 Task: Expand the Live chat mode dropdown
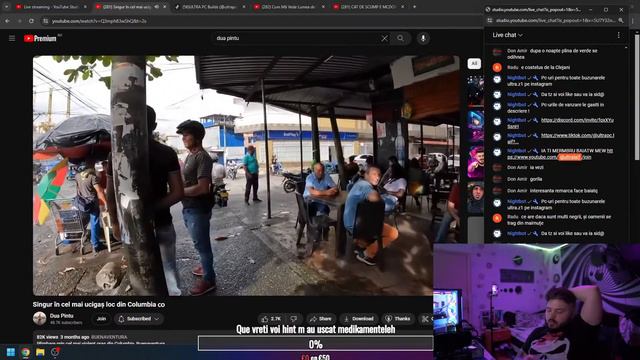pyautogui.click(x=507, y=35)
